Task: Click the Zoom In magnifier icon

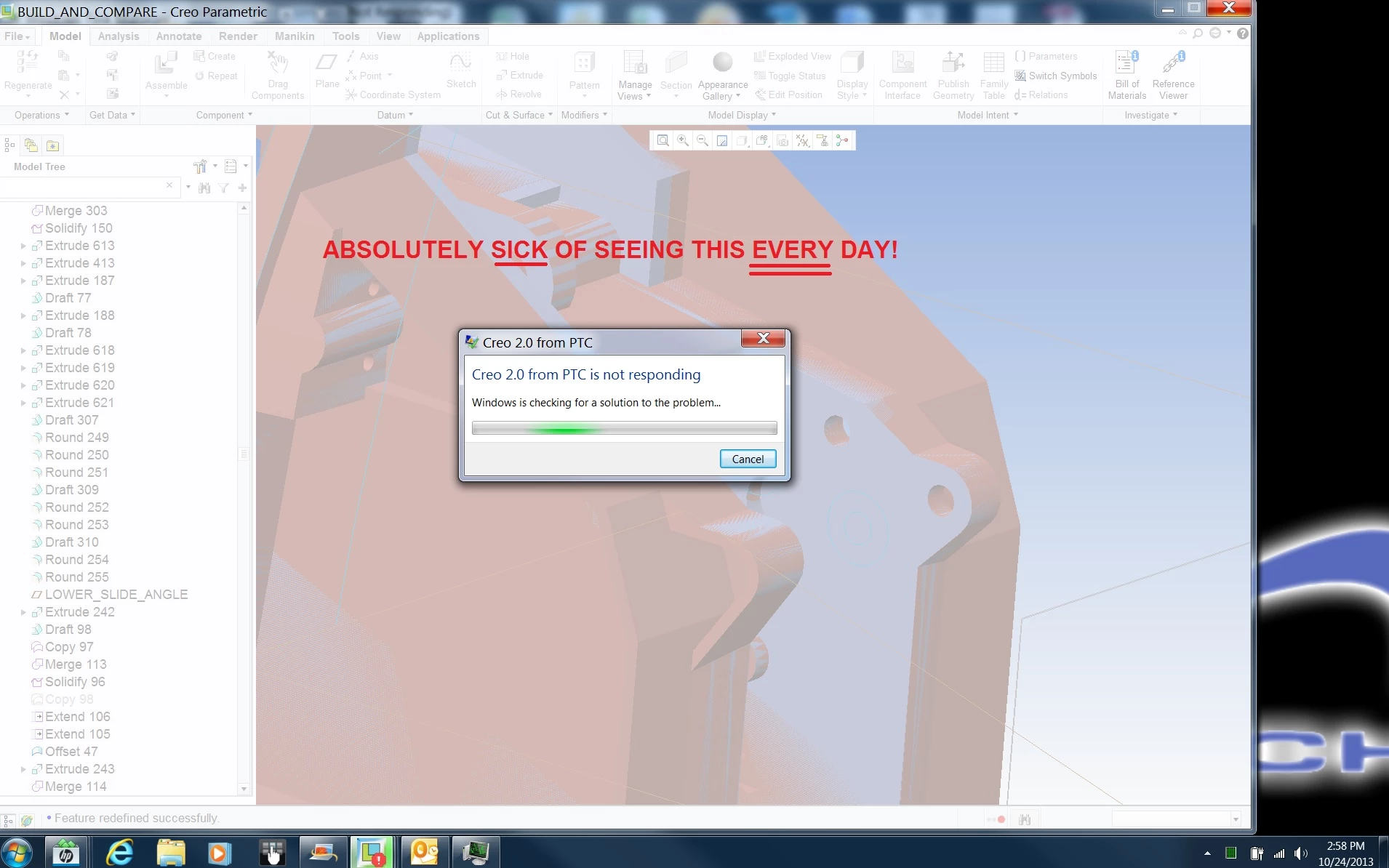Action: [682, 140]
